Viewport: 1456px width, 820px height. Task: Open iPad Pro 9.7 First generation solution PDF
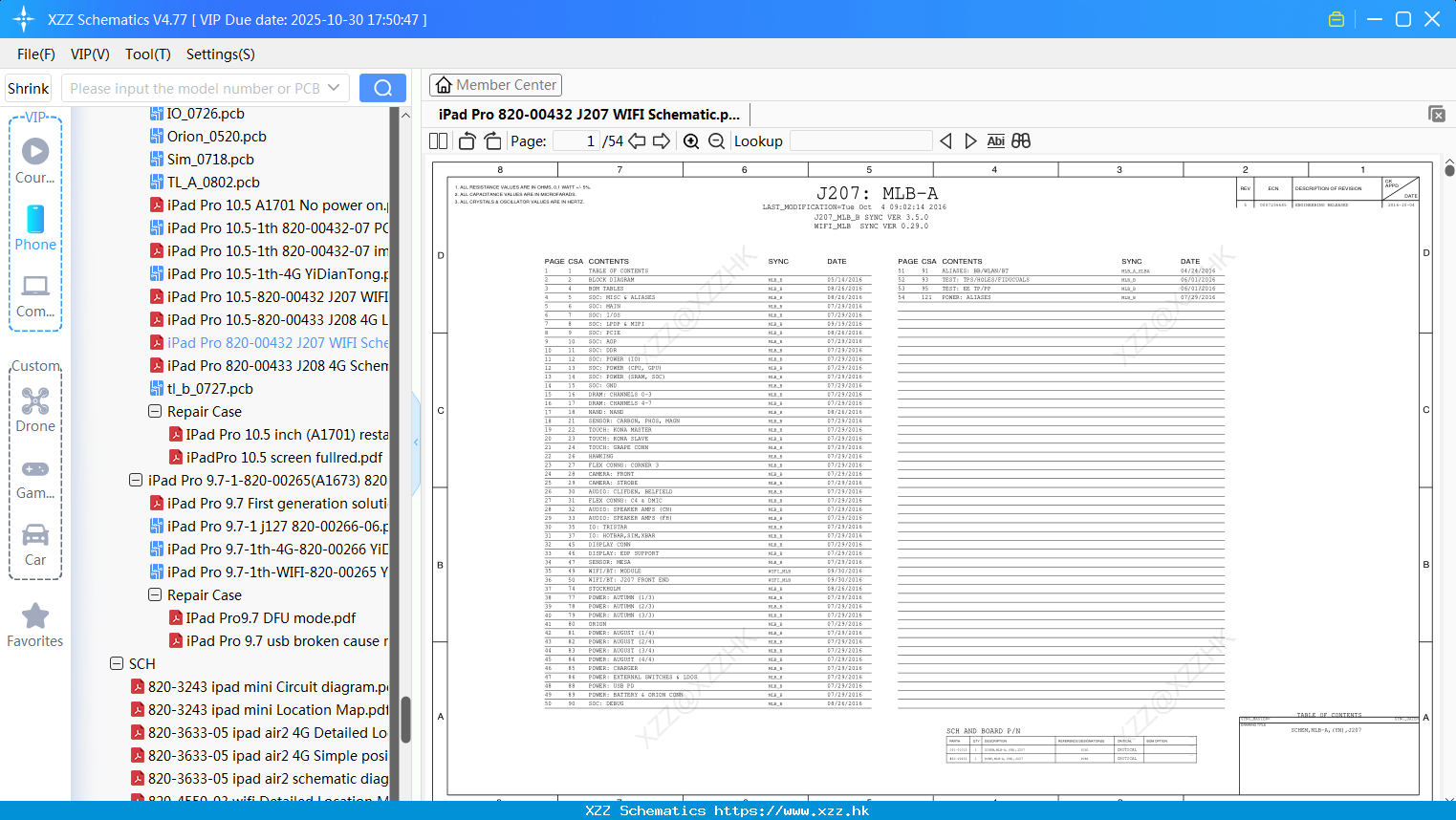point(269,504)
